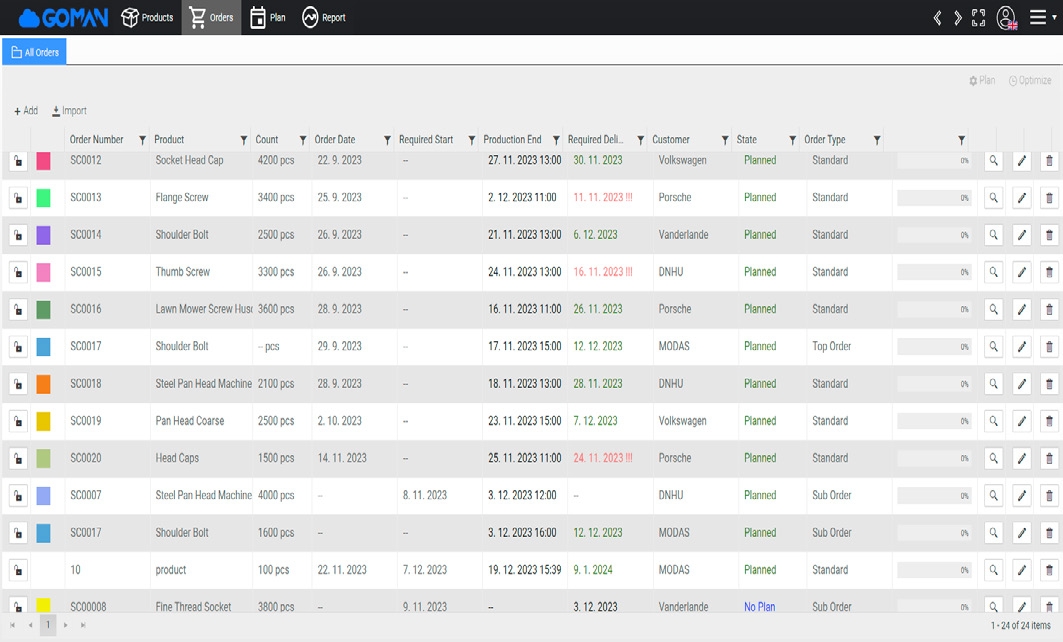
Task: Delete order SC0018 with trash icon
Action: [x=1049, y=384]
